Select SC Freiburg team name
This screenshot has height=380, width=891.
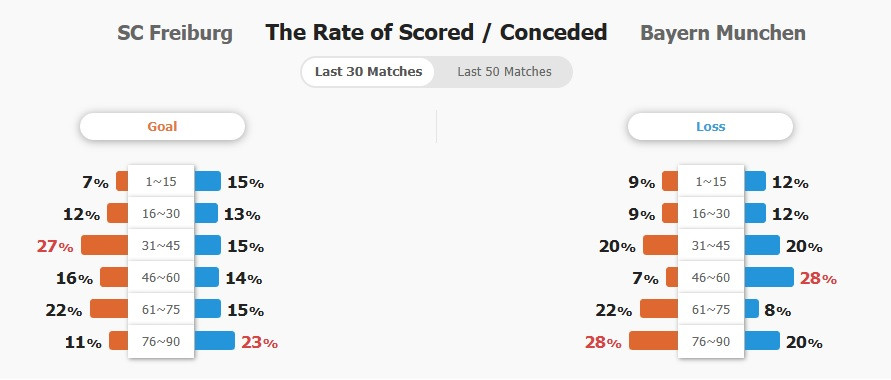click(175, 33)
